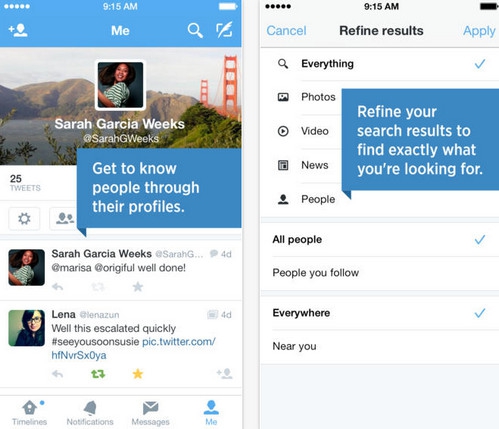Tap Apply to confirm filters
This screenshot has height=429, width=499.
479,31
